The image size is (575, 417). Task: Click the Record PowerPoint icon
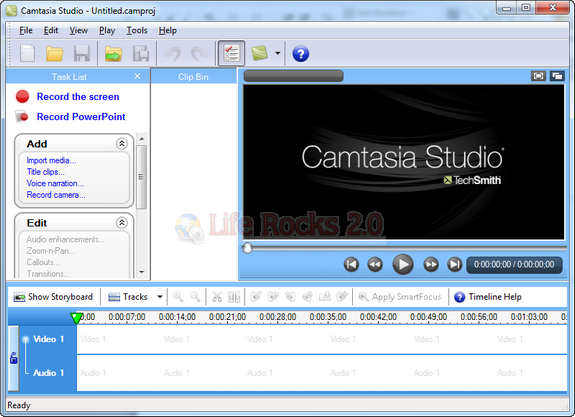point(22,117)
